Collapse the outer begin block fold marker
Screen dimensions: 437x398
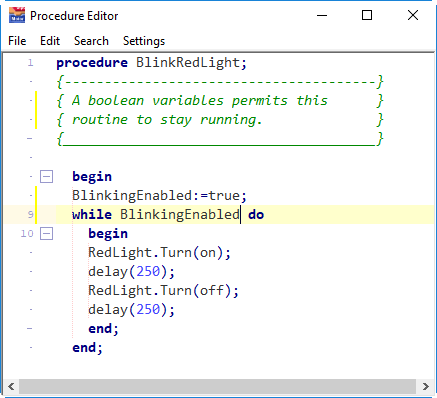46,176
